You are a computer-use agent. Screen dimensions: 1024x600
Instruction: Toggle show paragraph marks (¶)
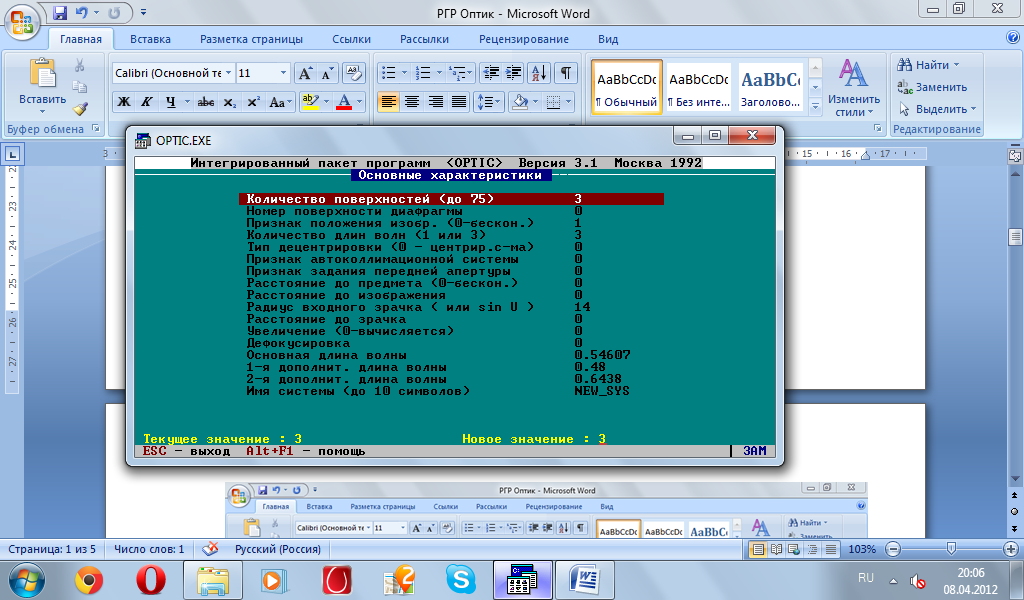[x=566, y=73]
